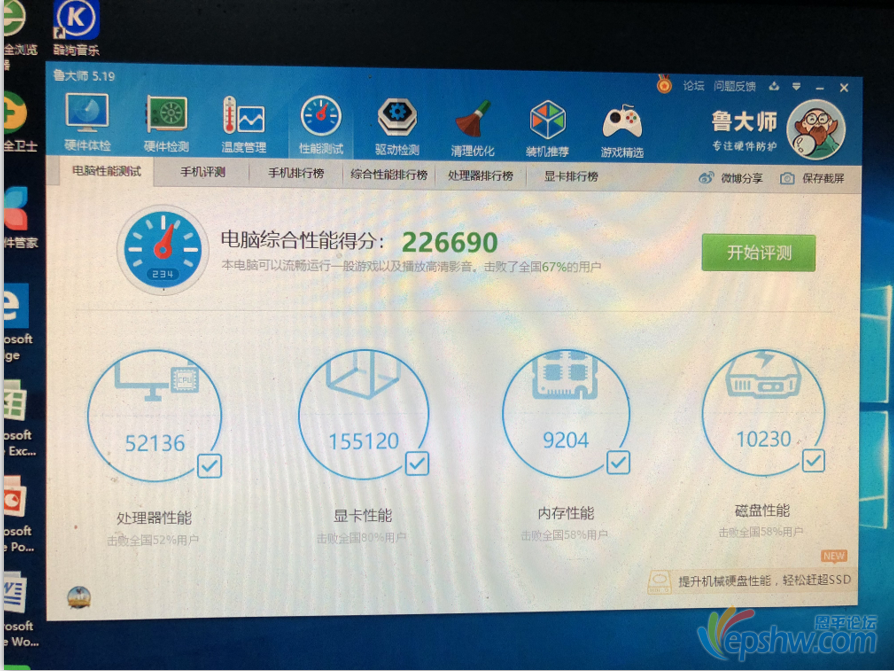Click the hard disk icon beside 提升机械硬盘性能
The height and width of the screenshot is (671, 894).
pyautogui.click(x=660, y=581)
